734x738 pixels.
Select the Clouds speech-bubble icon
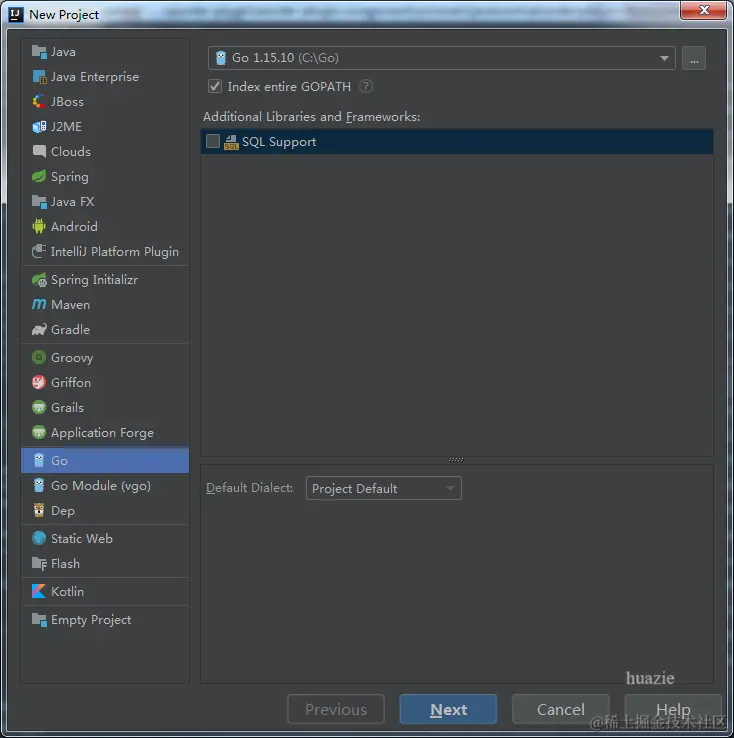point(39,152)
